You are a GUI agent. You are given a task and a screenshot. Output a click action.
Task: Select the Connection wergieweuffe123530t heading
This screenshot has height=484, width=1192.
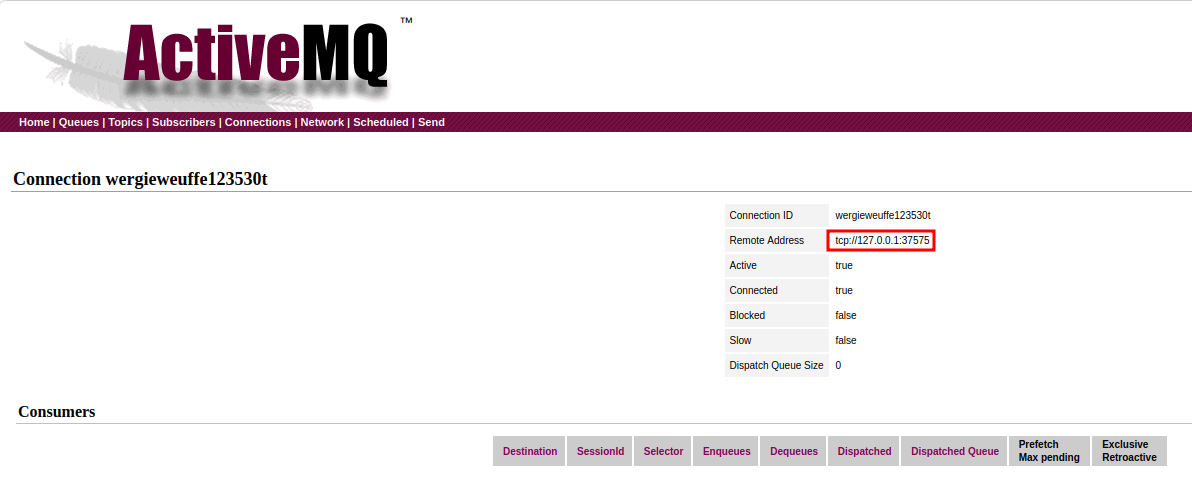coord(141,179)
